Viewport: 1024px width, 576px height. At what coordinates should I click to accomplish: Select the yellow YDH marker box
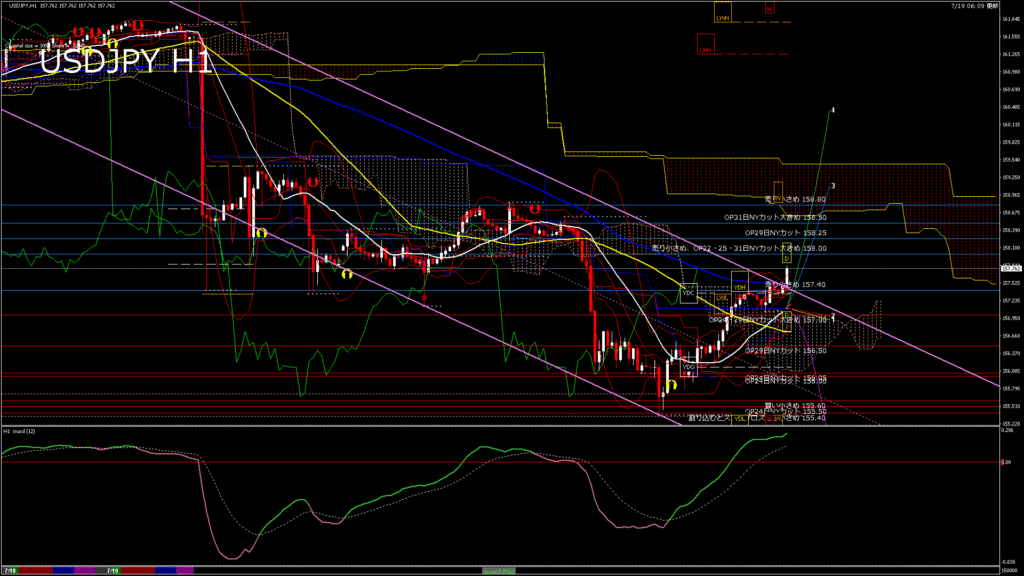739,282
